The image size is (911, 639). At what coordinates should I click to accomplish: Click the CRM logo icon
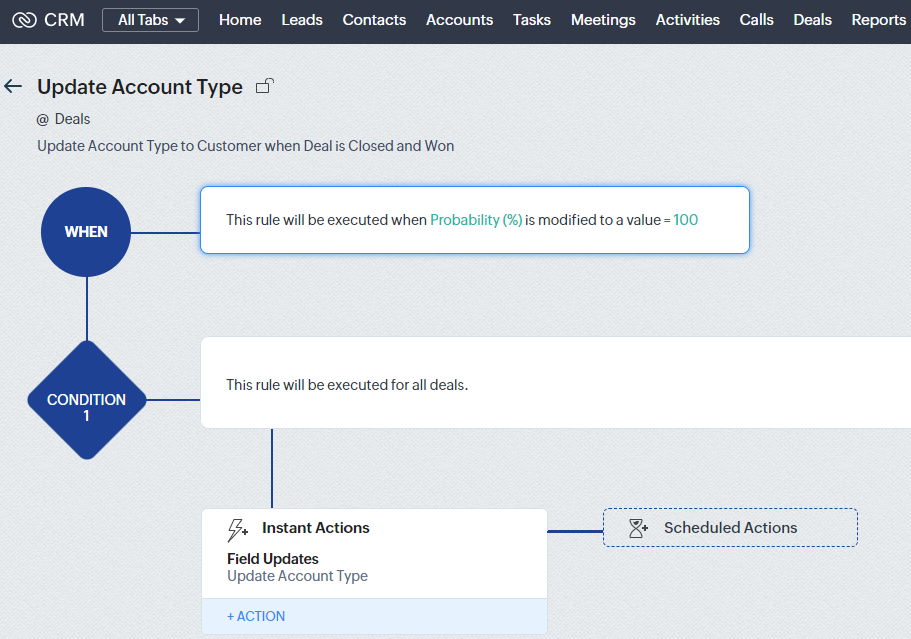pyautogui.click(x=24, y=20)
